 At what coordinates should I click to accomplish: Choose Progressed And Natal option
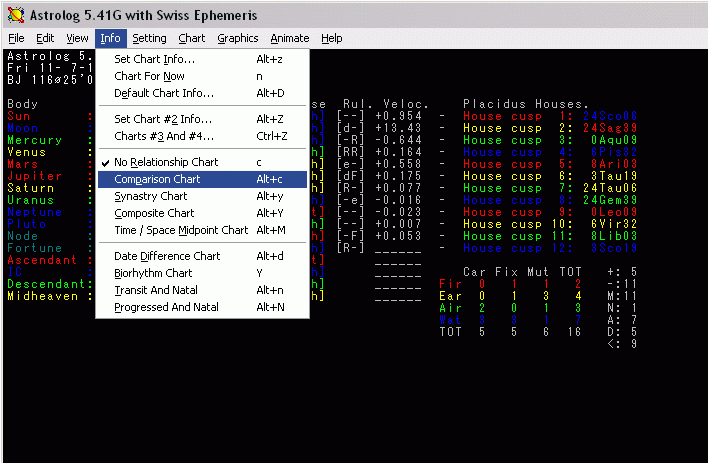pos(202,308)
